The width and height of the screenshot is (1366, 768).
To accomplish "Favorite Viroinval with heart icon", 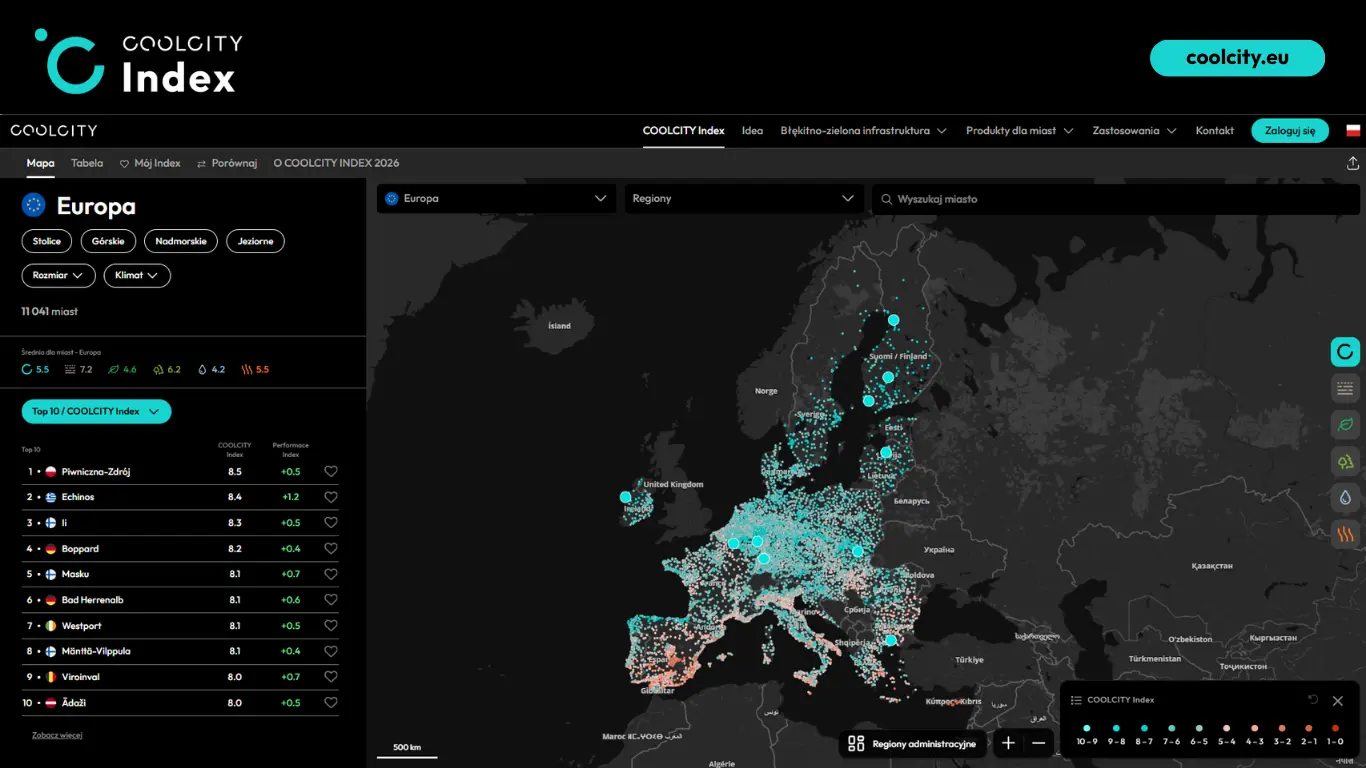I will click(x=331, y=677).
